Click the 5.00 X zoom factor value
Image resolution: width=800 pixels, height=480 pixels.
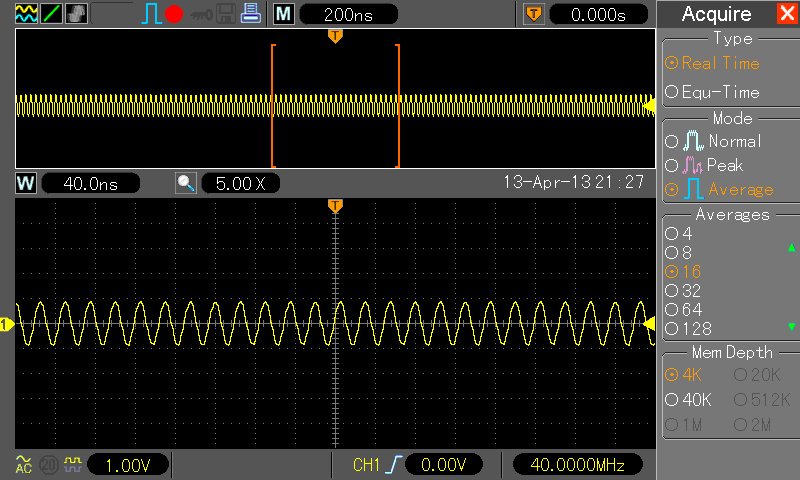pos(241,183)
